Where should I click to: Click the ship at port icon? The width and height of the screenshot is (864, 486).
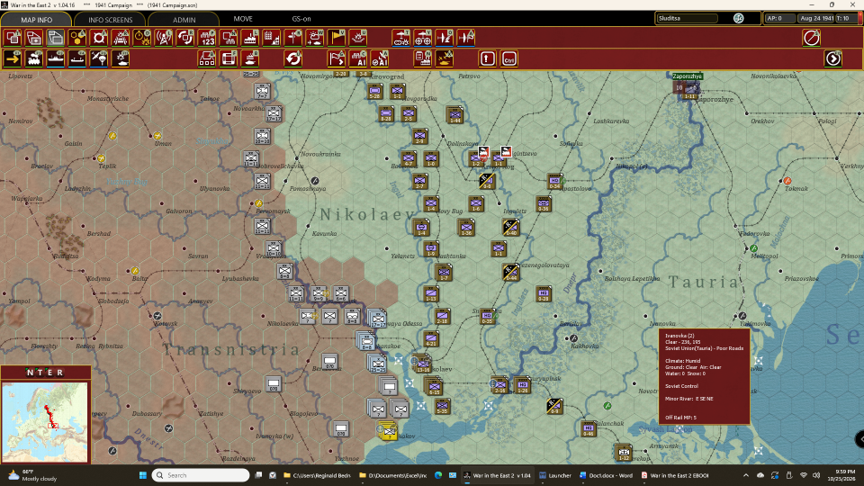pyautogui.click(x=250, y=38)
